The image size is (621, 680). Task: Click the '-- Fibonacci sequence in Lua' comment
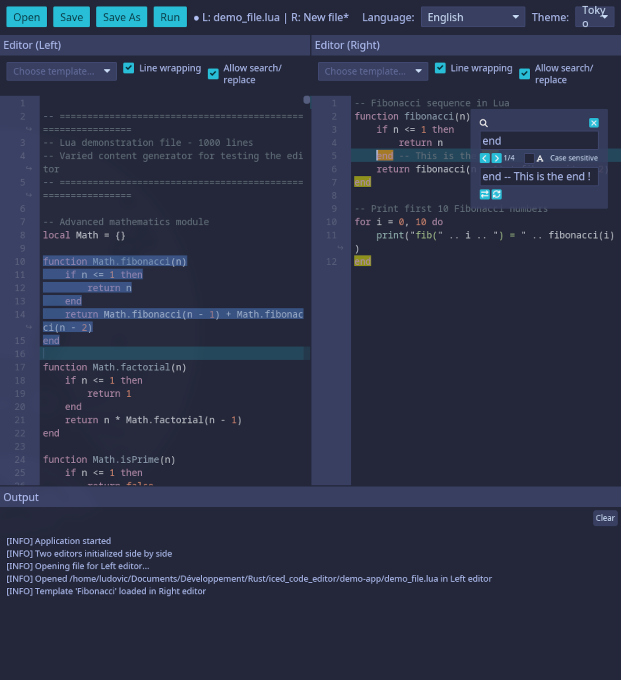coord(432,103)
